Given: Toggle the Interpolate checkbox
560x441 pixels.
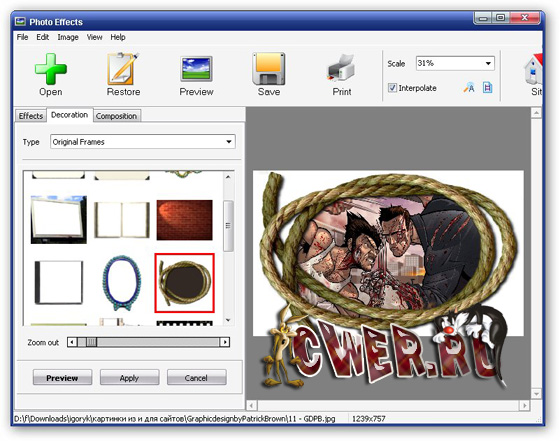Looking at the screenshot, I should tap(392, 88).
